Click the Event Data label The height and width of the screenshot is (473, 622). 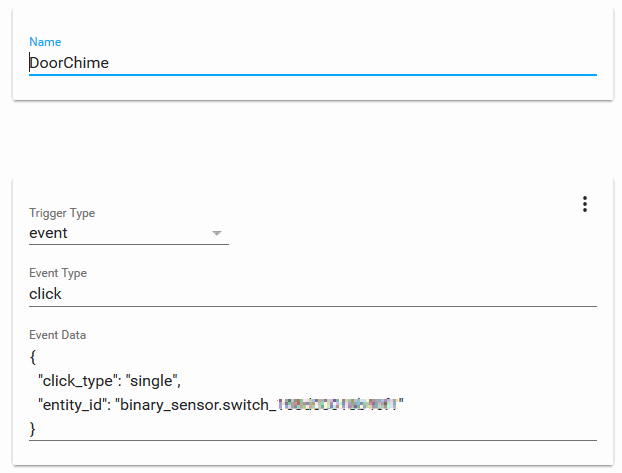point(58,335)
